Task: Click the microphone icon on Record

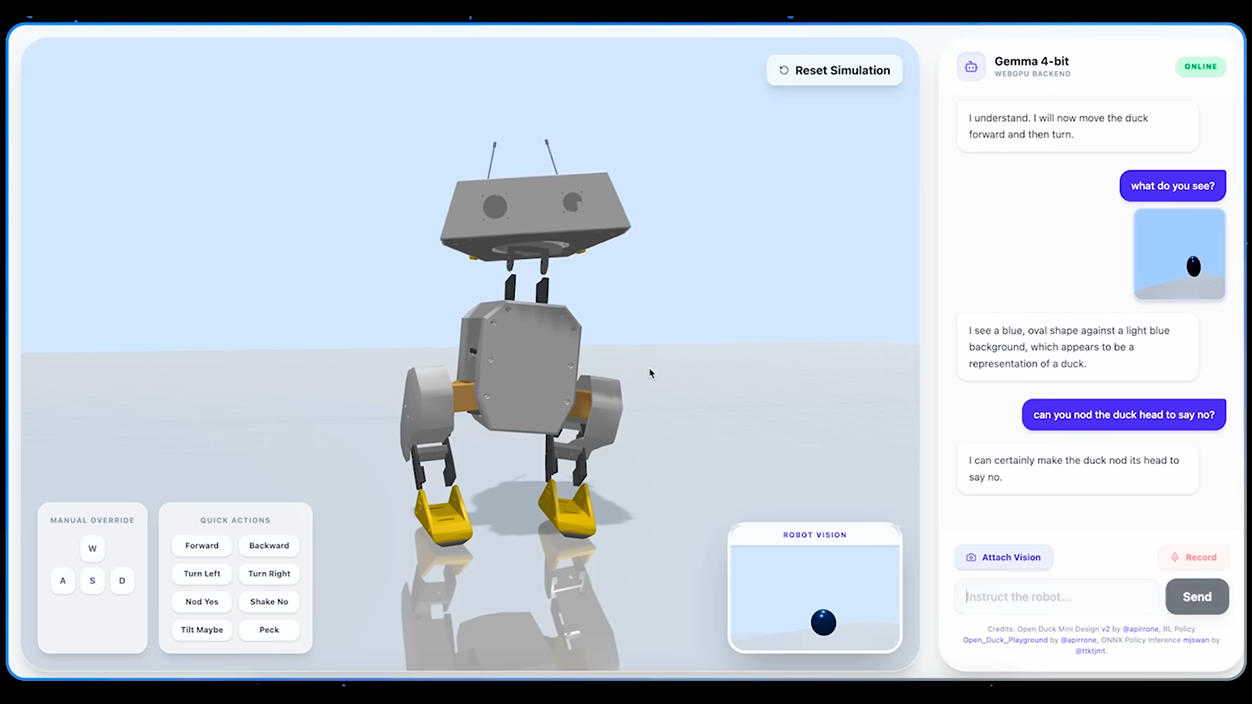Action: (x=1176, y=558)
